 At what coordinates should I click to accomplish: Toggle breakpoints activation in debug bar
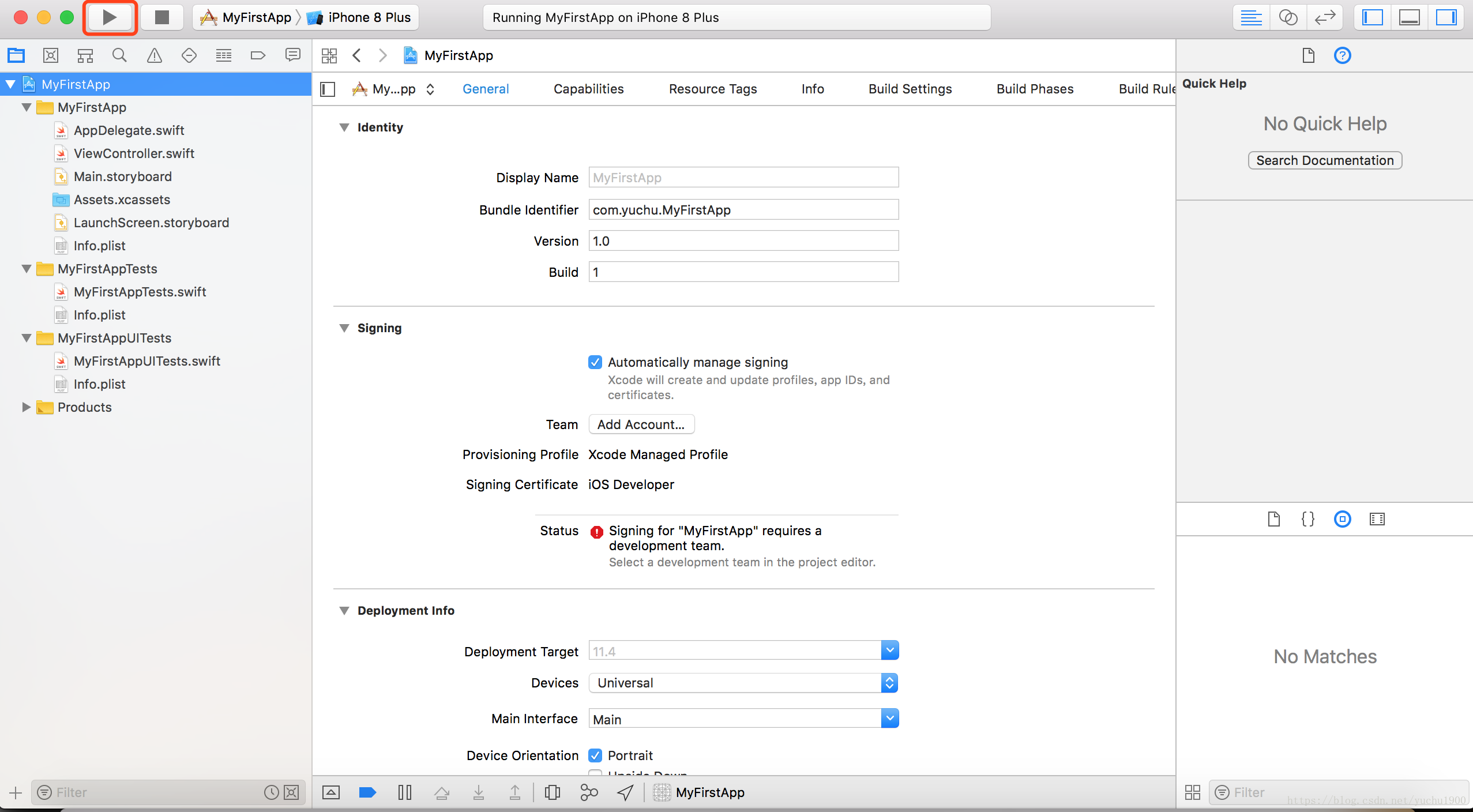point(367,792)
